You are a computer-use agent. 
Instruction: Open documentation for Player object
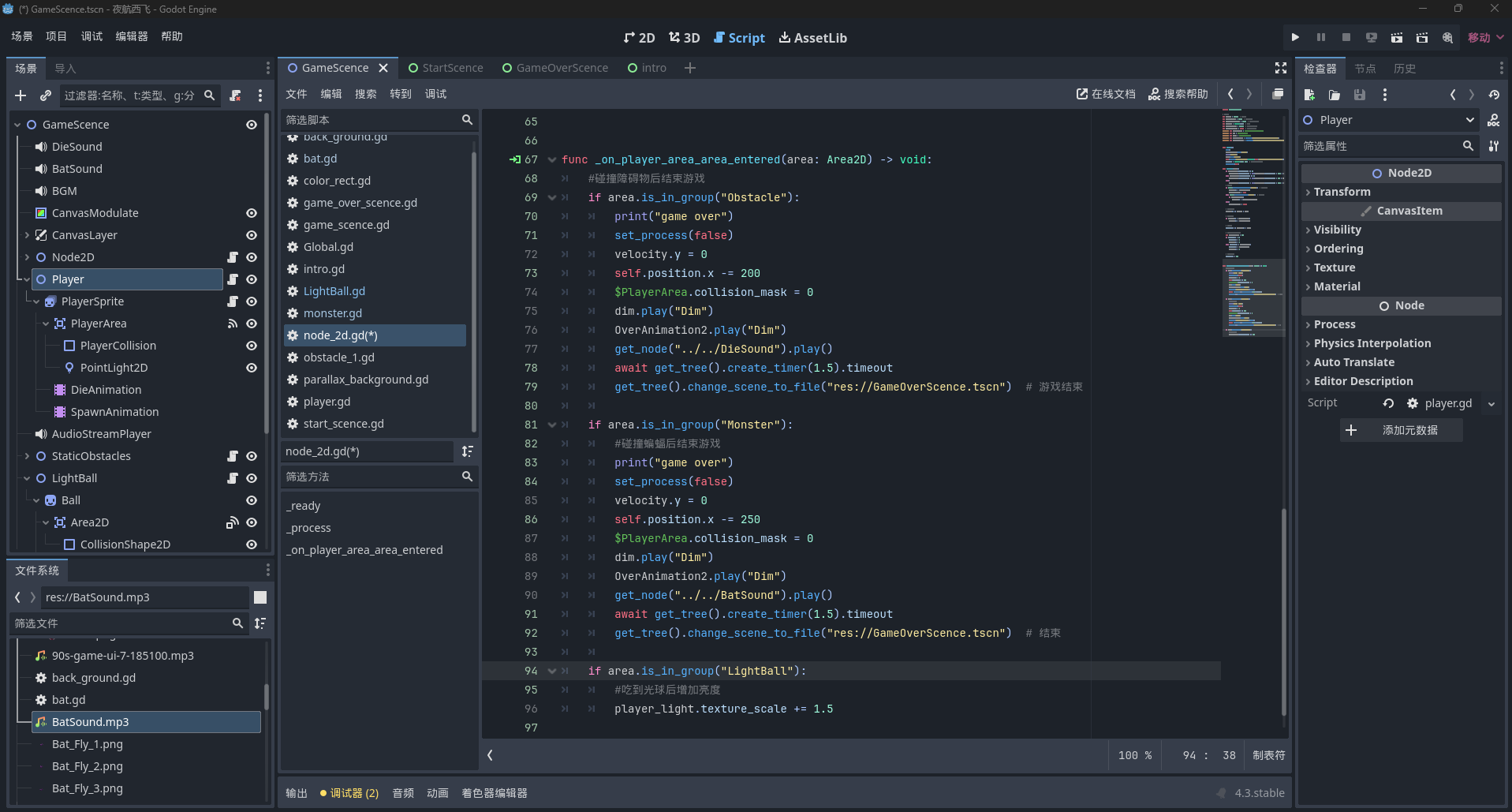[1493, 120]
